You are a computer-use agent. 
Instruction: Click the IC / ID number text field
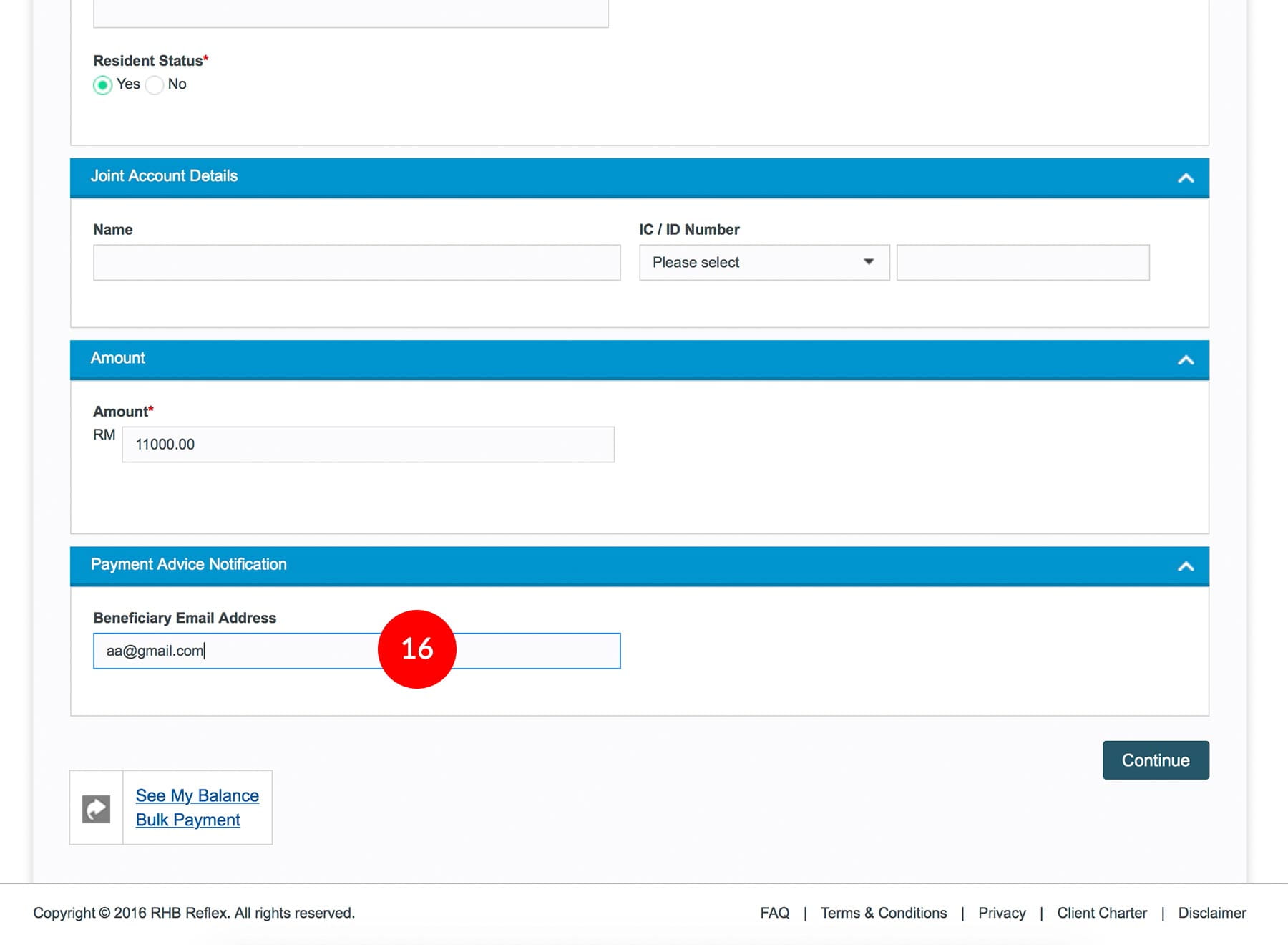(1023, 263)
